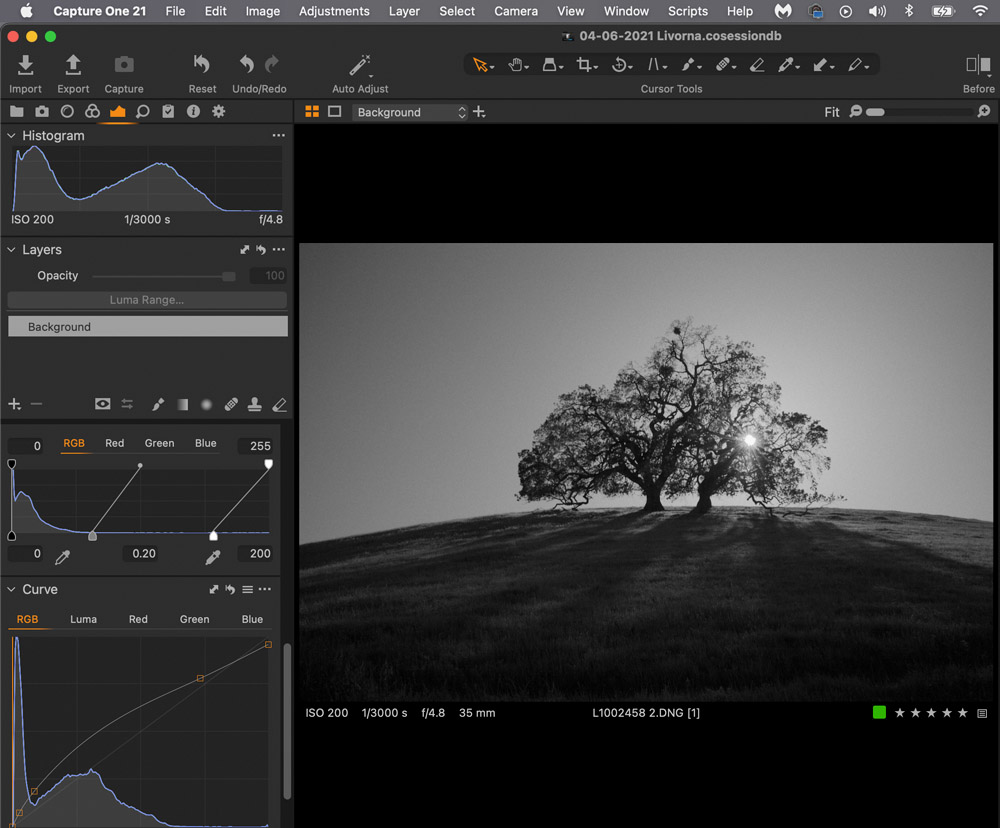The image size is (1000, 828).
Task: Switch viewer to multi-view grid mode
Action: coord(312,112)
